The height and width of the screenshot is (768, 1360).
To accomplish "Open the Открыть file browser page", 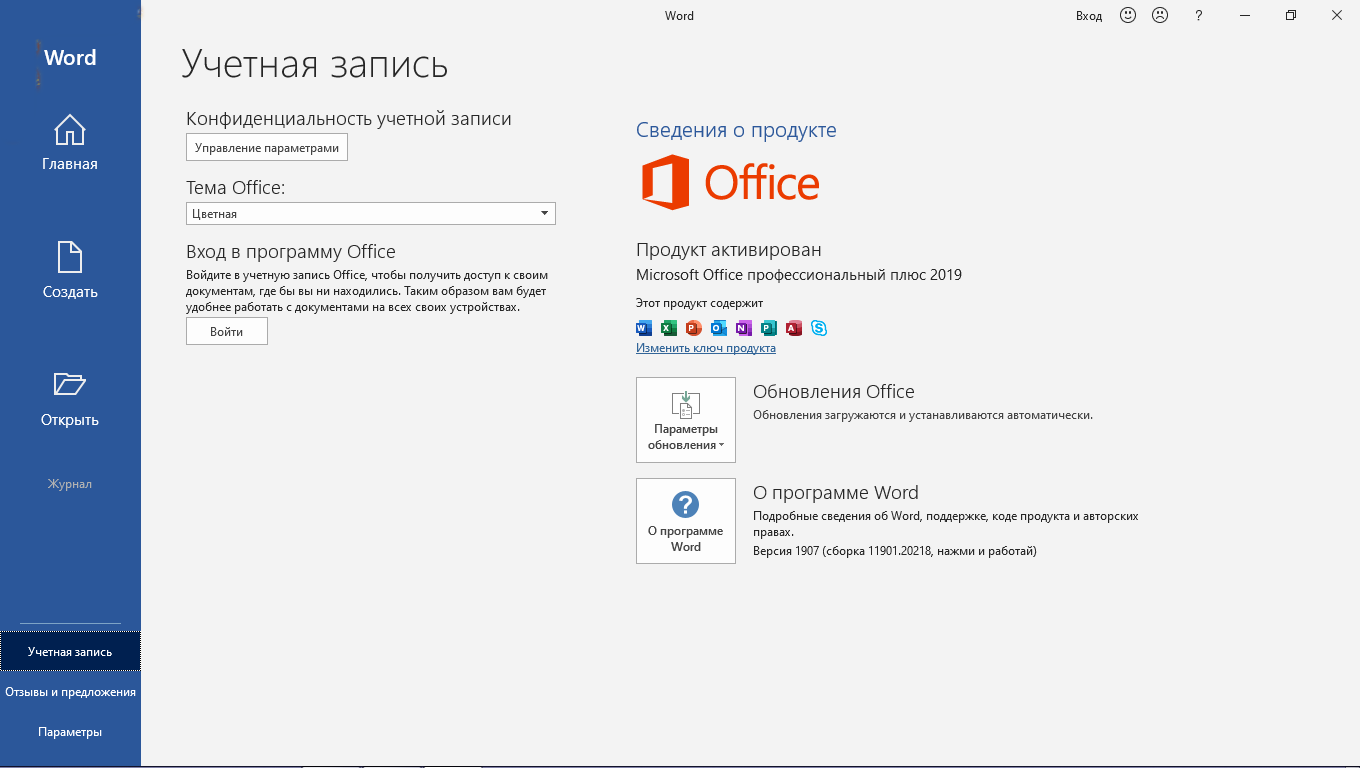I will click(x=70, y=399).
